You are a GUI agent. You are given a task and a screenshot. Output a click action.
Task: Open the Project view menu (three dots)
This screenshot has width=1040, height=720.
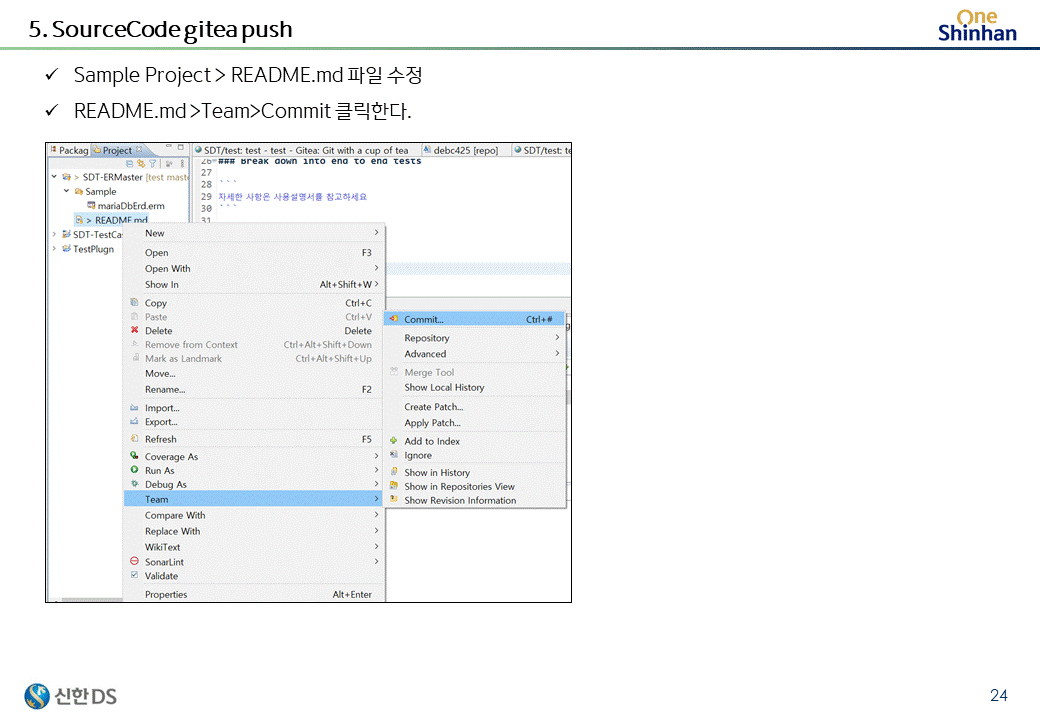pyautogui.click(x=182, y=163)
